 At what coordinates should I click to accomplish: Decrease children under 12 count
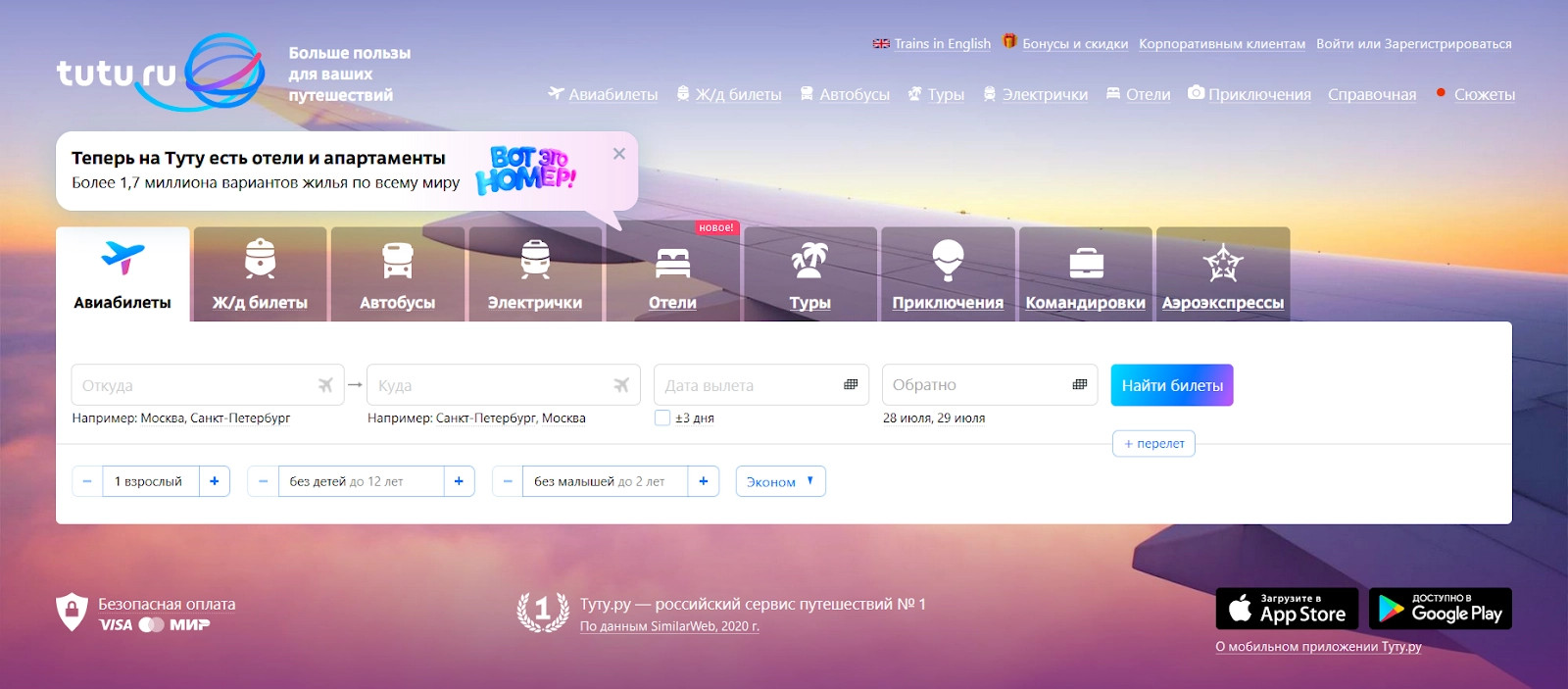pos(263,481)
